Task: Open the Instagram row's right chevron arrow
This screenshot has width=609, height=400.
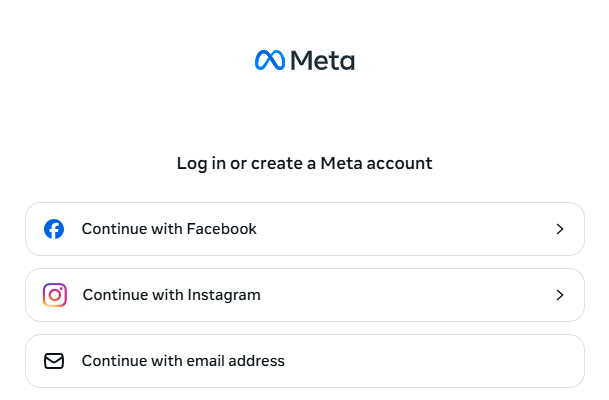Action: pos(559,295)
